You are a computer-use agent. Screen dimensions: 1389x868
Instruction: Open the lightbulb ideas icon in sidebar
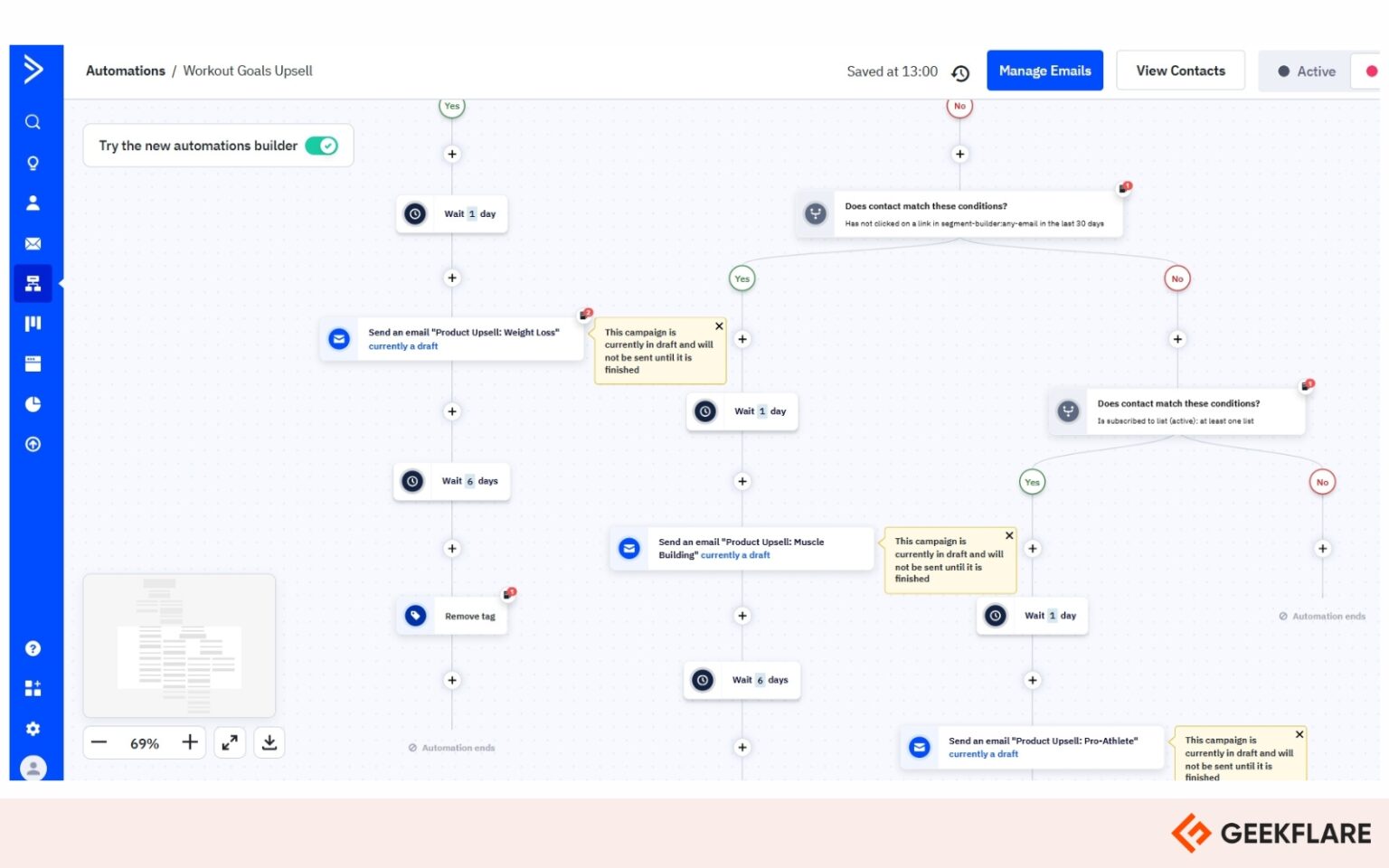pyautogui.click(x=33, y=163)
